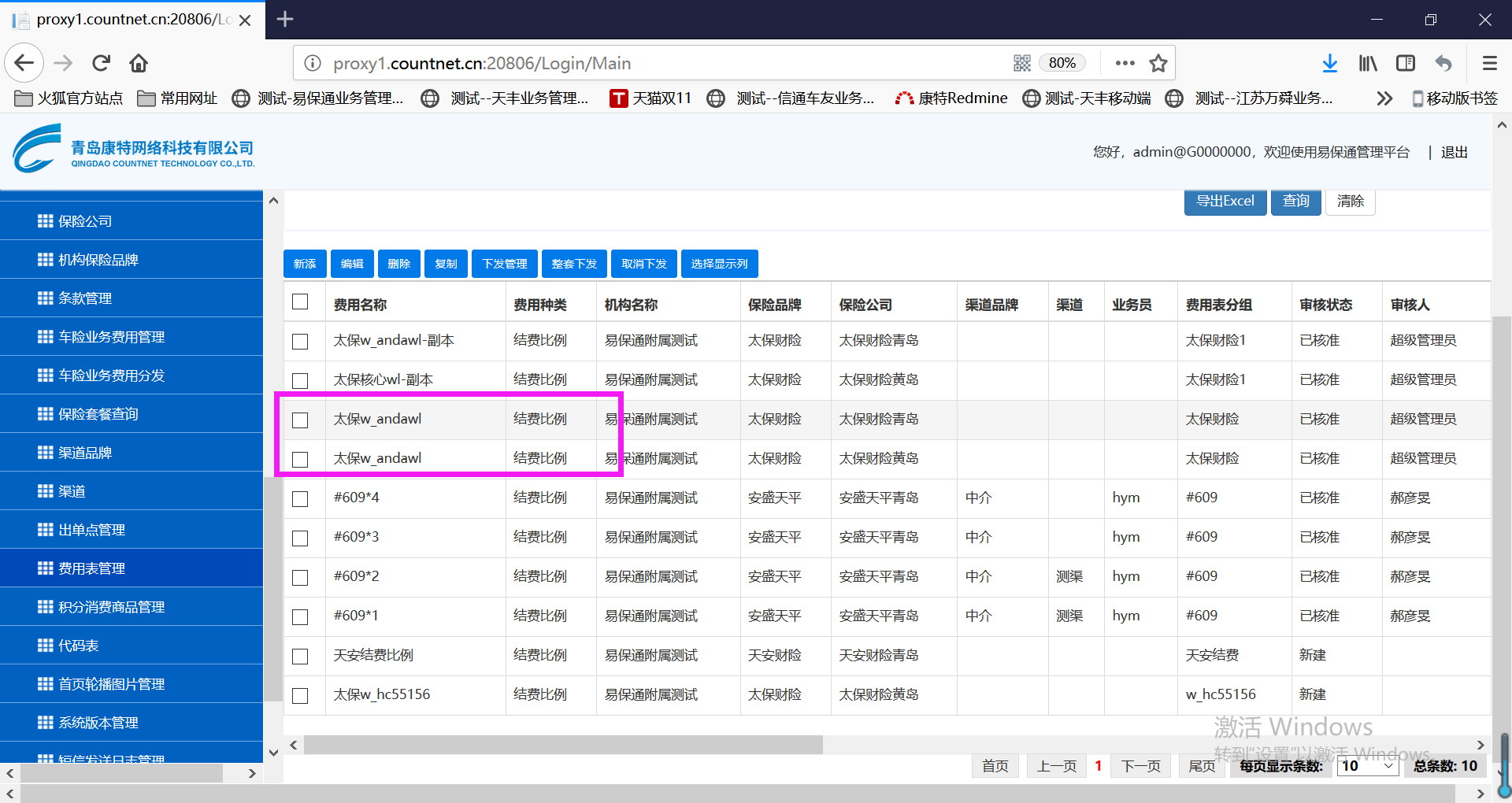Go to the browser home page icon
1512x803 pixels.
coord(139,63)
